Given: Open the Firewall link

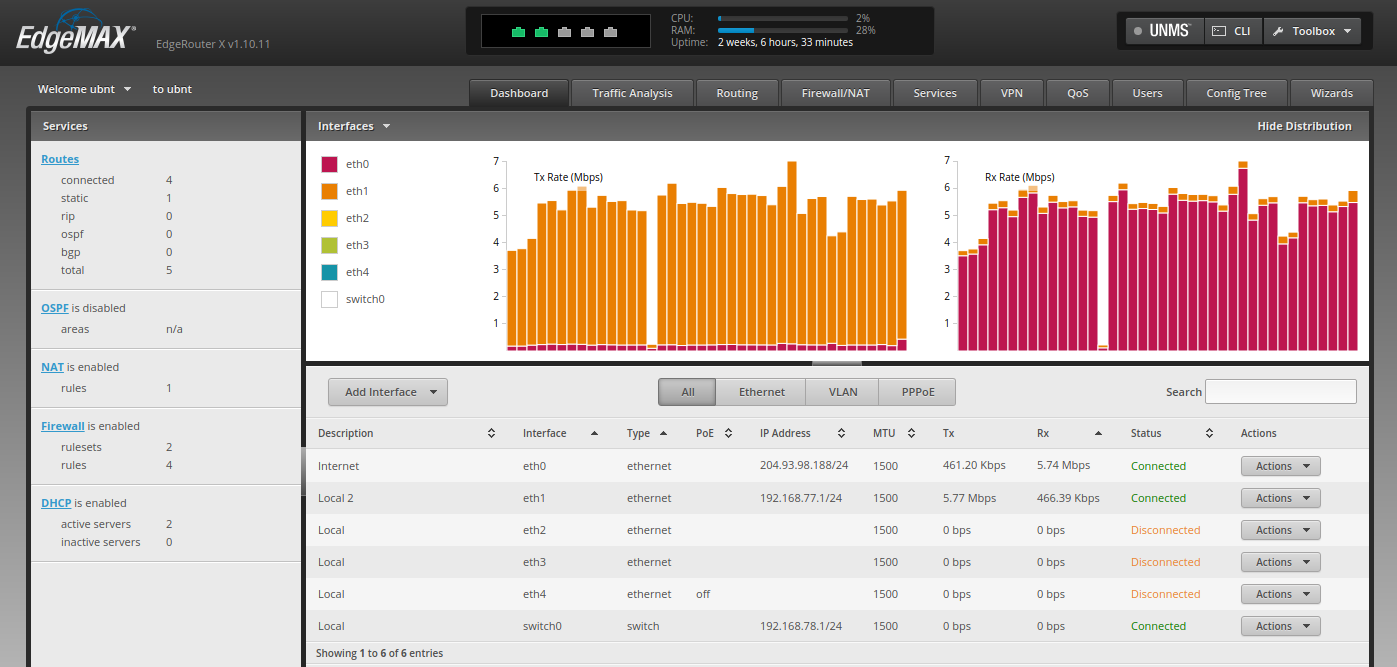Looking at the screenshot, I should pos(63,426).
